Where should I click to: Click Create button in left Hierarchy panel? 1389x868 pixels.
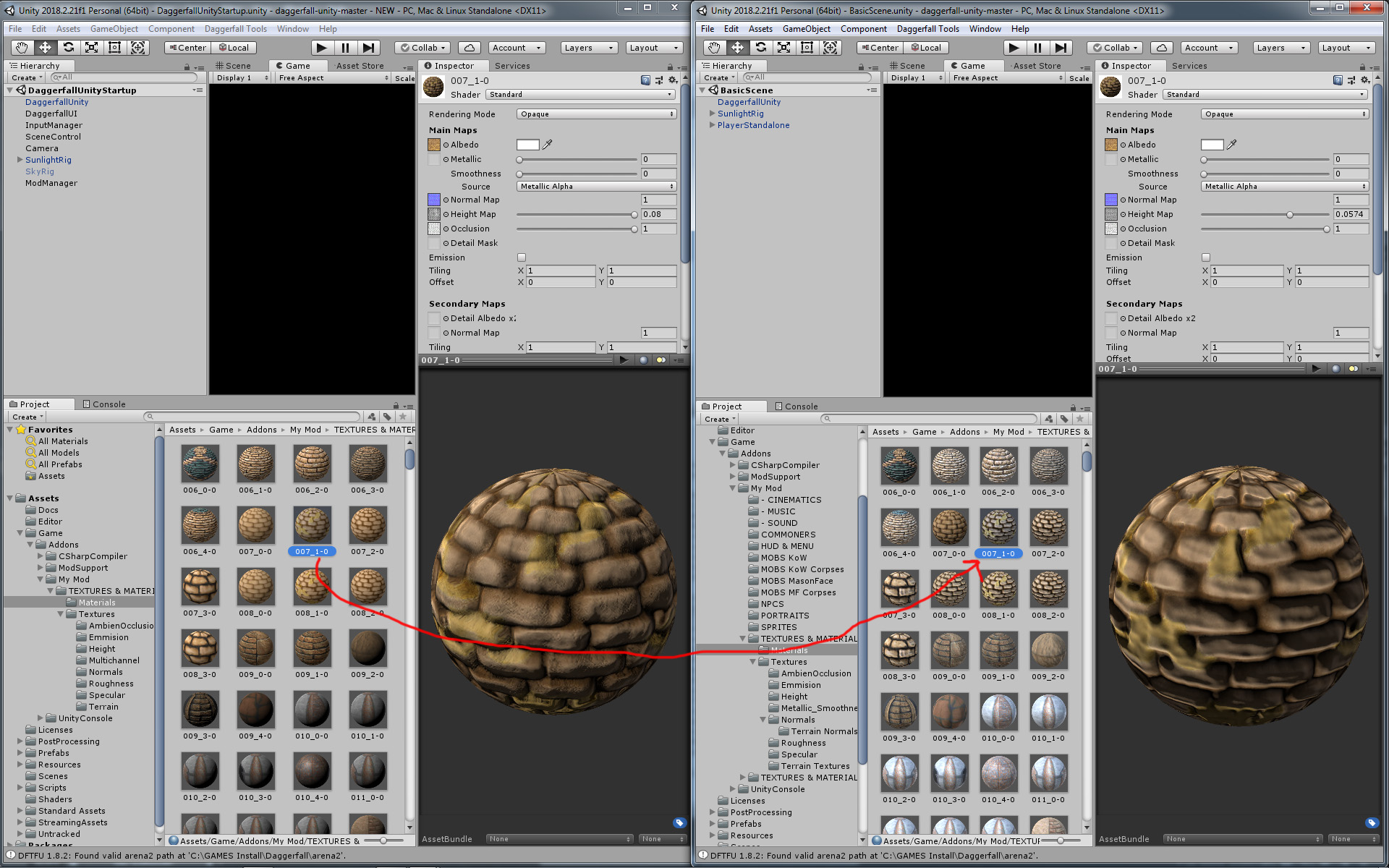(x=27, y=78)
